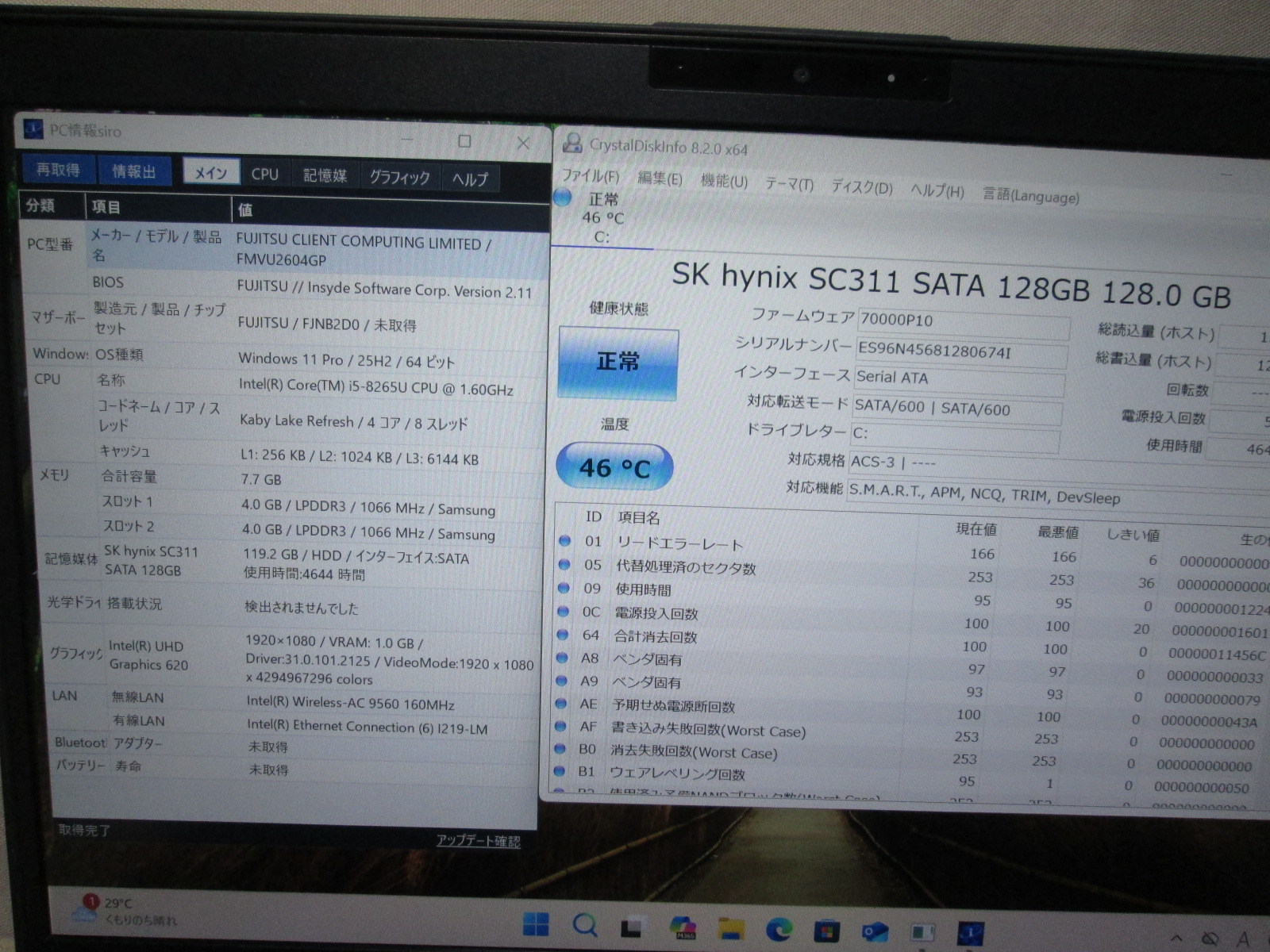Click the アップデート確認 link
This screenshot has height=952, width=1270.
pyautogui.click(x=478, y=840)
